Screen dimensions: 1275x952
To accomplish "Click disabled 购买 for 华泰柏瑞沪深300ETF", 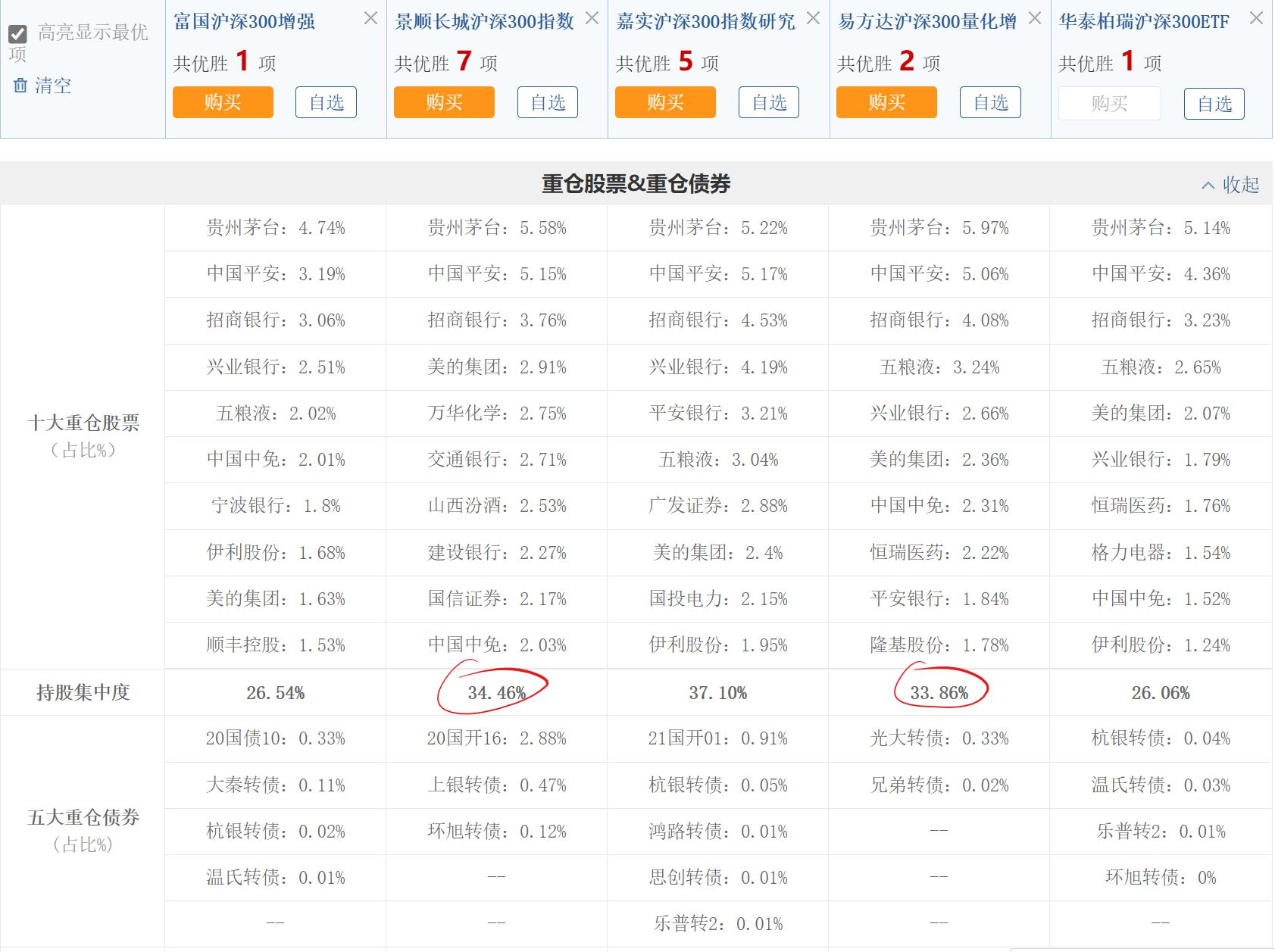I will click(1109, 104).
